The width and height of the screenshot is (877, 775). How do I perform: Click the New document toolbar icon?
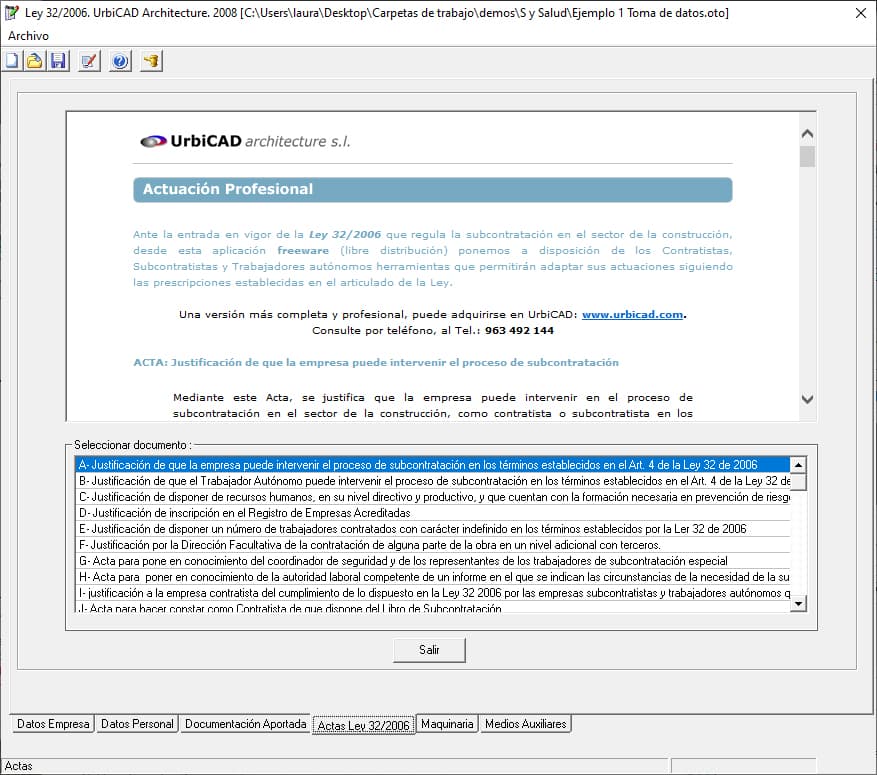[x=13, y=61]
